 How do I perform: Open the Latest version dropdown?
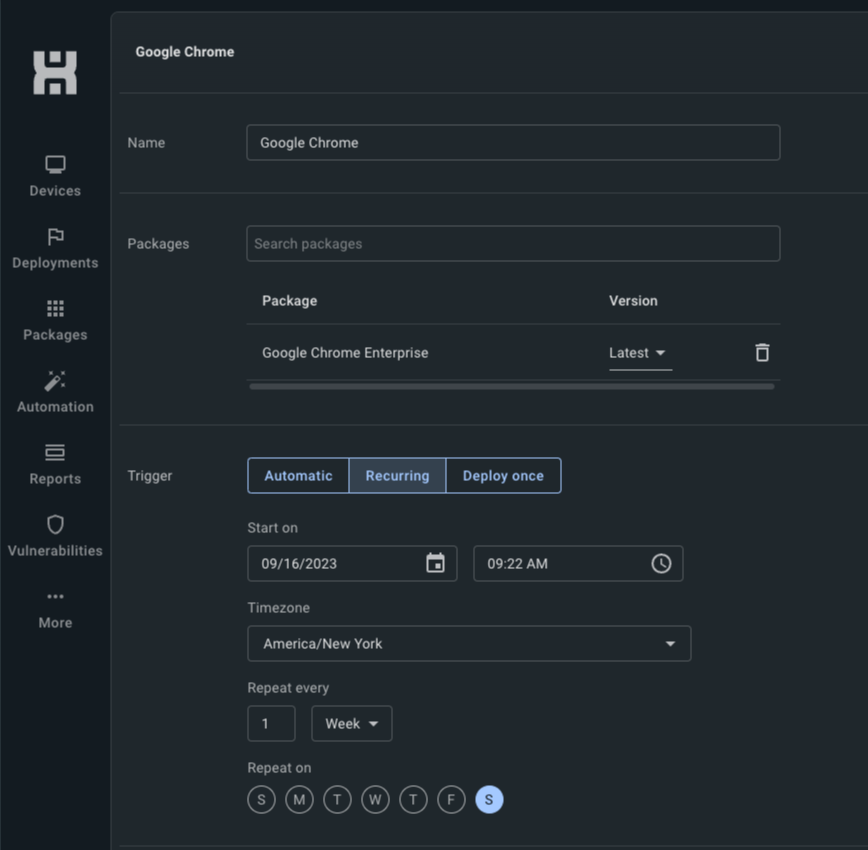coord(640,353)
